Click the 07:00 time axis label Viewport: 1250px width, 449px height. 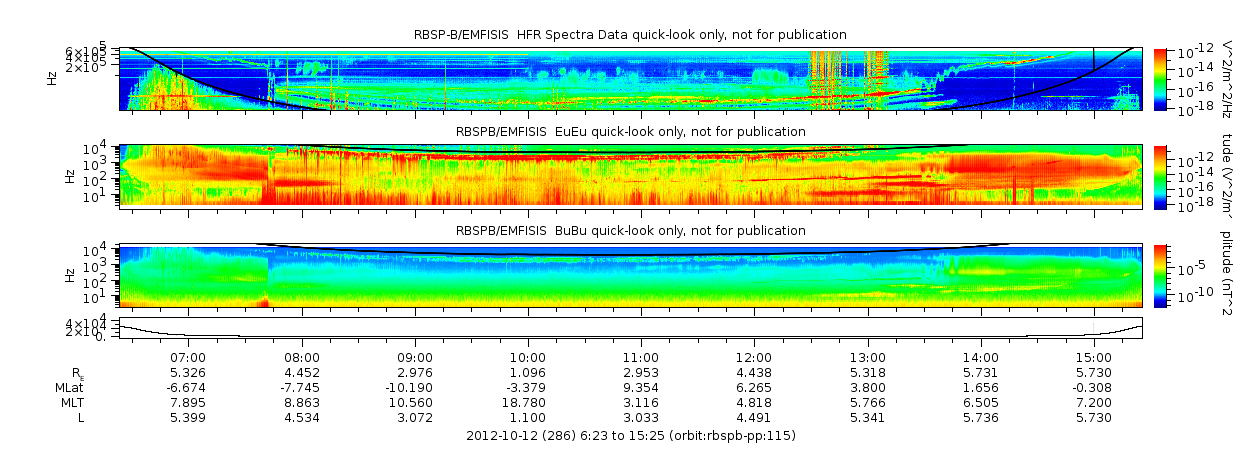pyautogui.click(x=189, y=357)
